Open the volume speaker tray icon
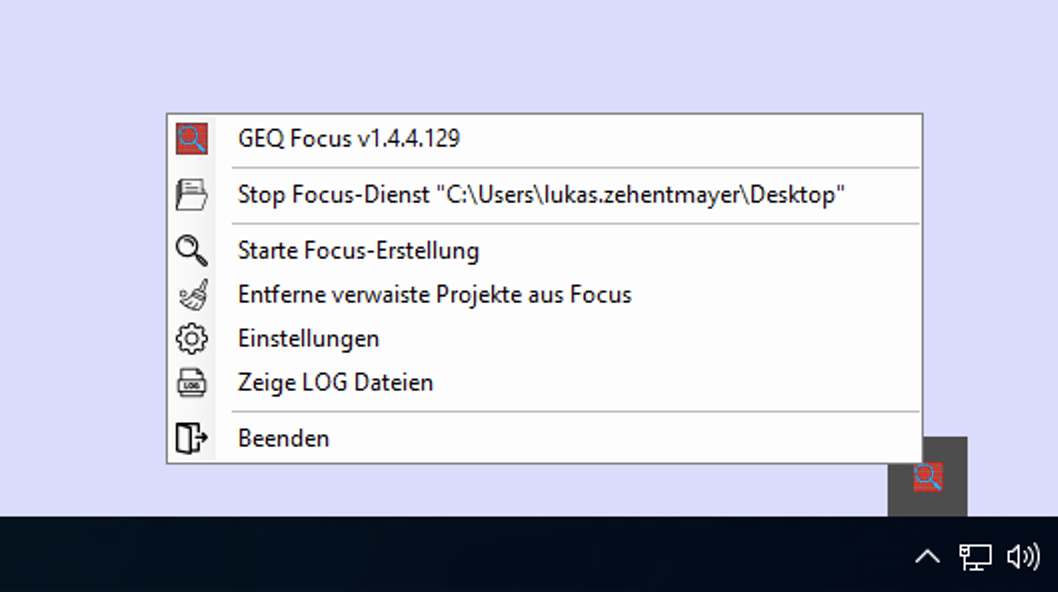 1024,557
